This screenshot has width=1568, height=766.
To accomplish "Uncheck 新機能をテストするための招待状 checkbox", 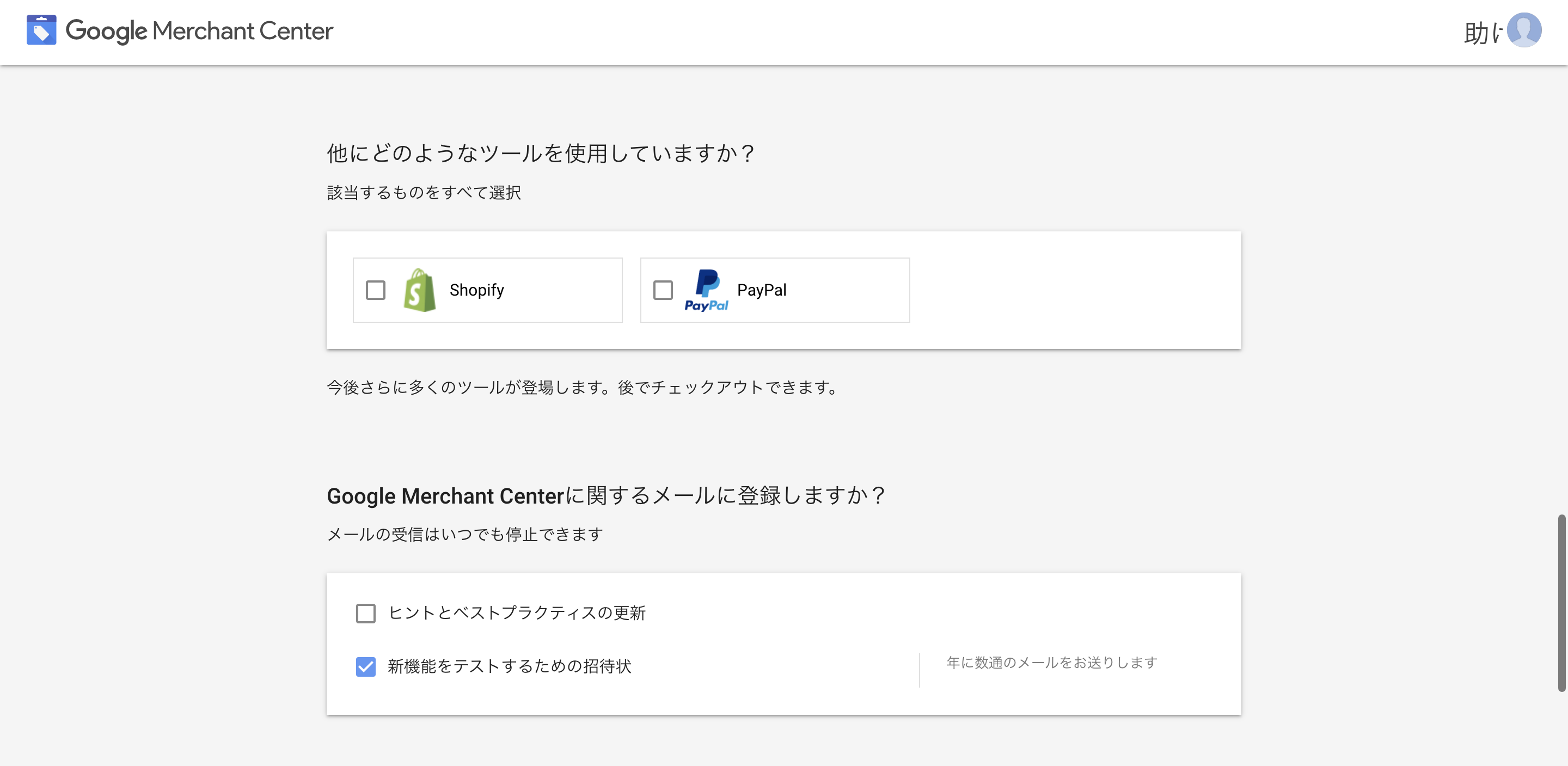I will point(366,667).
